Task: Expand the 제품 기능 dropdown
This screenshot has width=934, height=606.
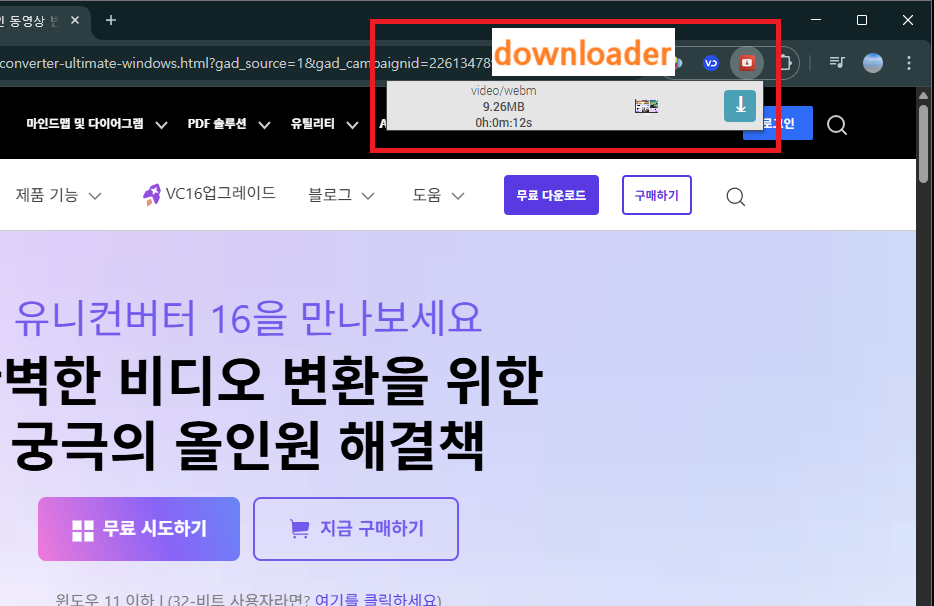Action: click(x=58, y=195)
